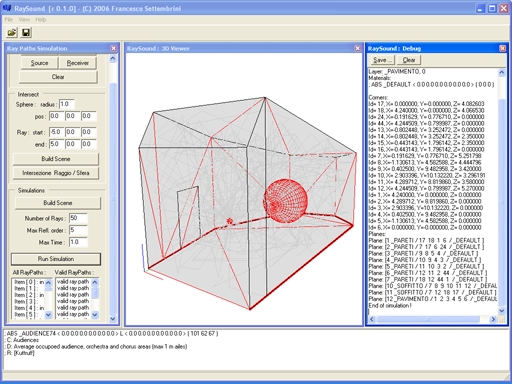Close the Ray Paths Simulation panel
The image size is (512, 384).
pos(113,48)
